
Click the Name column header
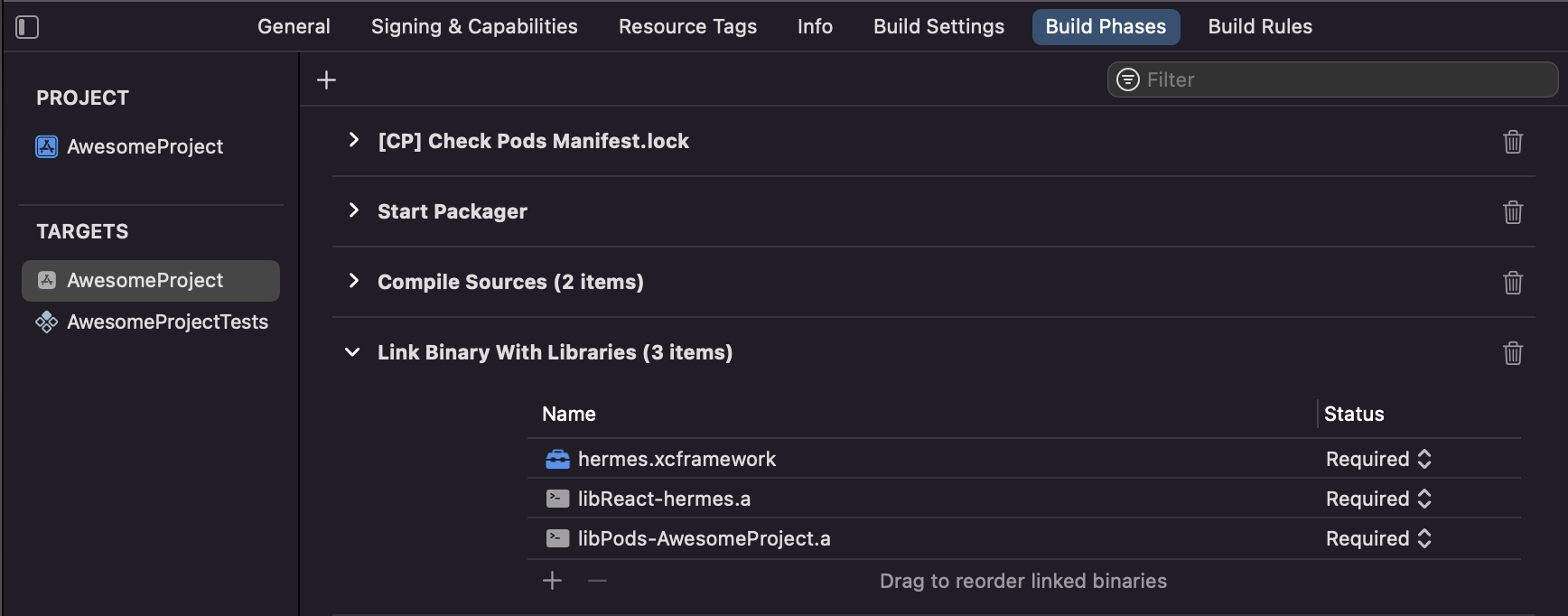coord(569,414)
